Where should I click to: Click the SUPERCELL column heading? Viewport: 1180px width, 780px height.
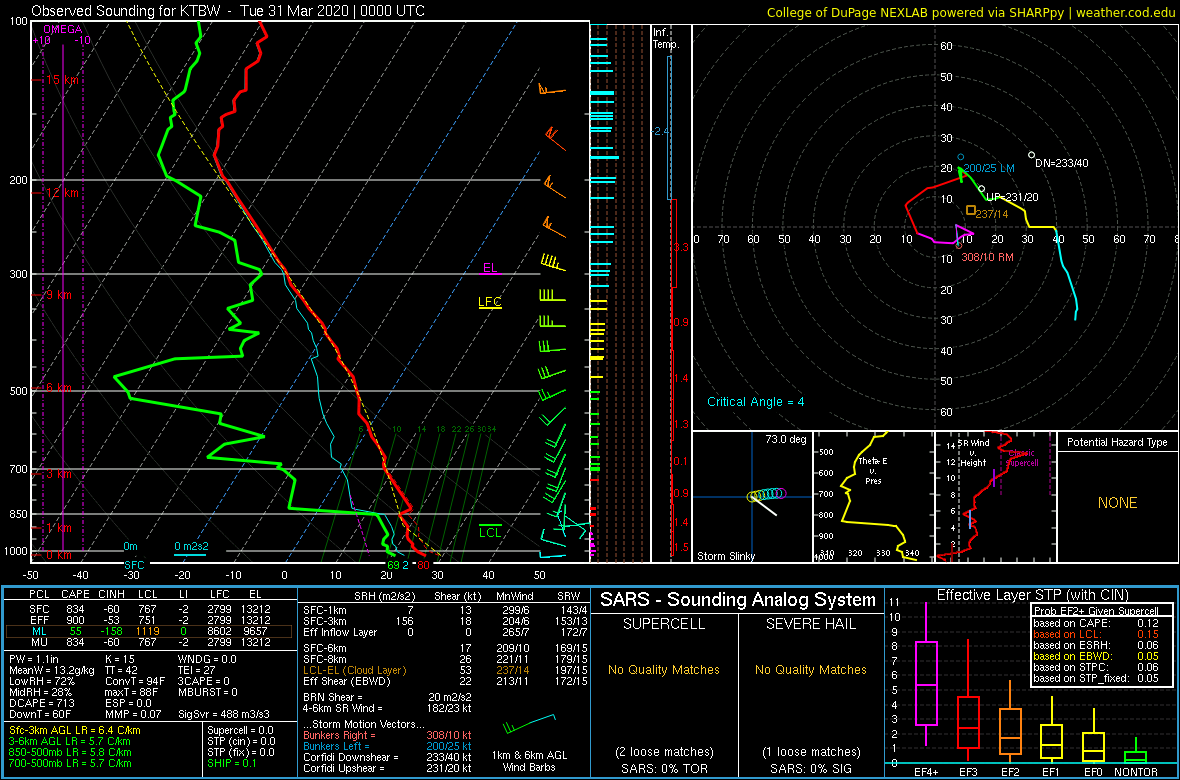[663, 625]
